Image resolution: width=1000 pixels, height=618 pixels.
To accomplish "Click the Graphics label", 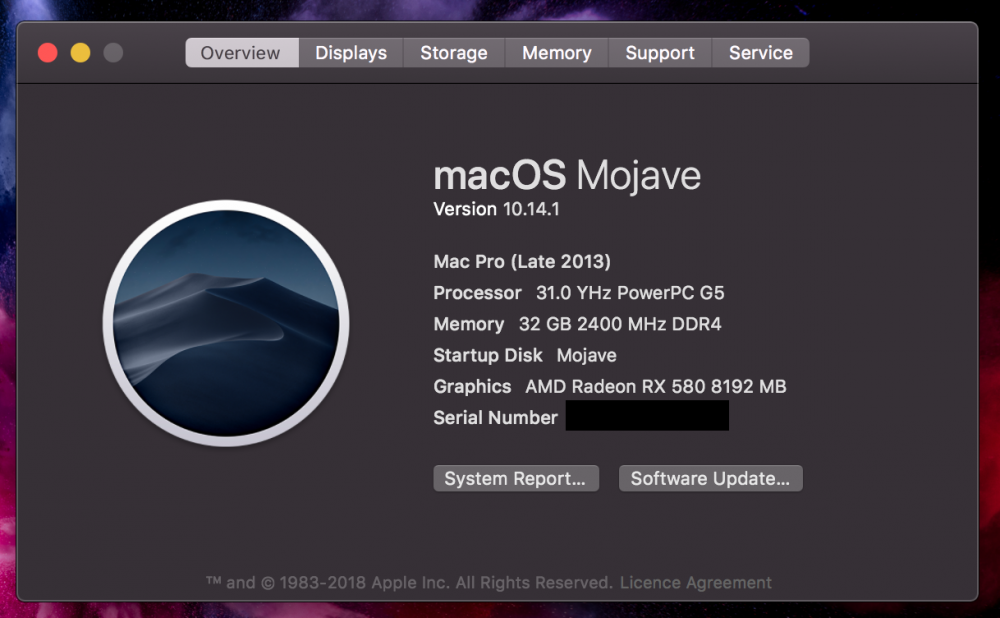I will (x=472, y=386).
